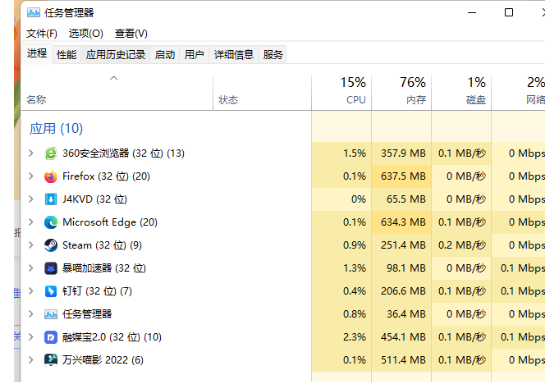Expand the 融媒宝2.0 process group
Image resolution: width=548 pixels, height=382 pixels.
[x=31, y=337]
